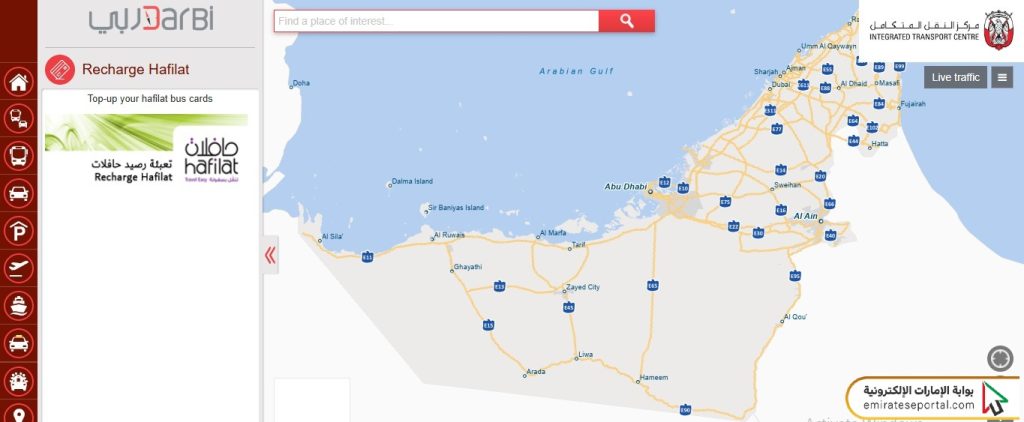The image size is (1024, 422).
Task: Open the public bus icon
Action: [x=18, y=156]
